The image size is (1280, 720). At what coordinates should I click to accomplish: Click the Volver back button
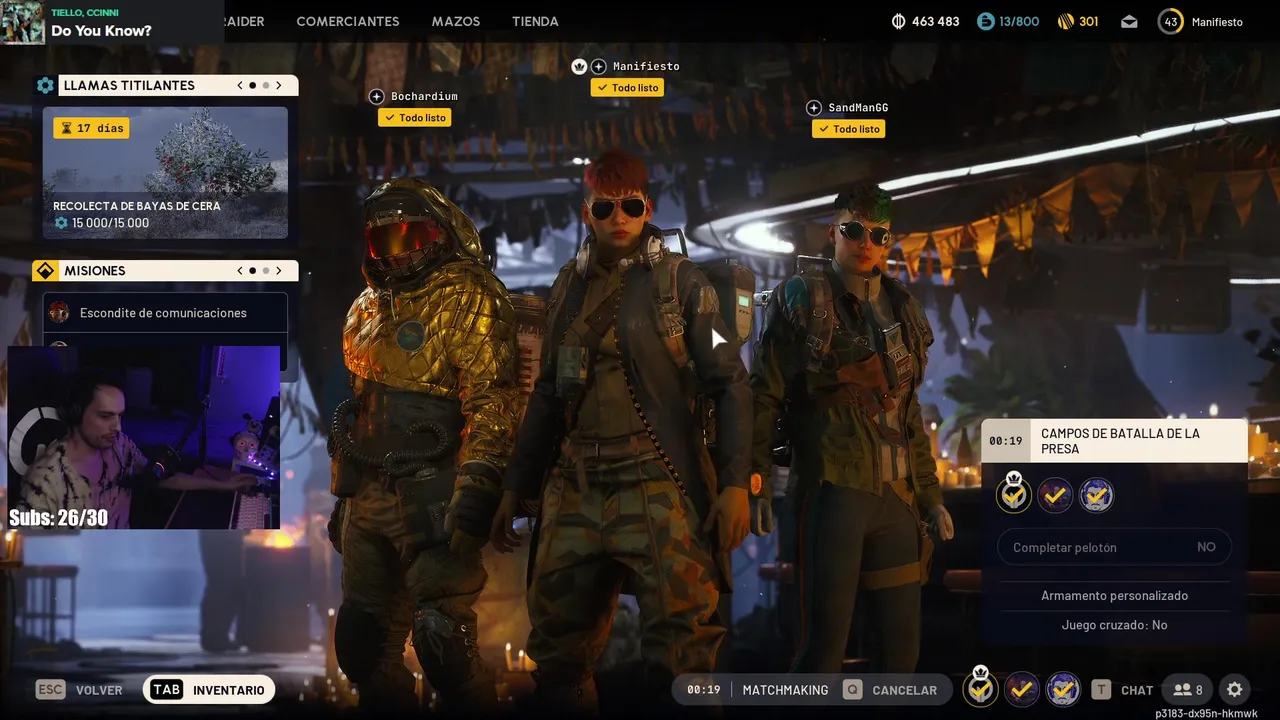pos(99,690)
